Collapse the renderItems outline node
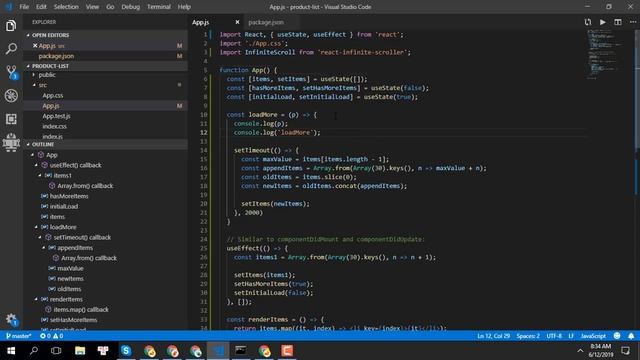The height and width of the screenshot is (360, 640). pos(36,299)
